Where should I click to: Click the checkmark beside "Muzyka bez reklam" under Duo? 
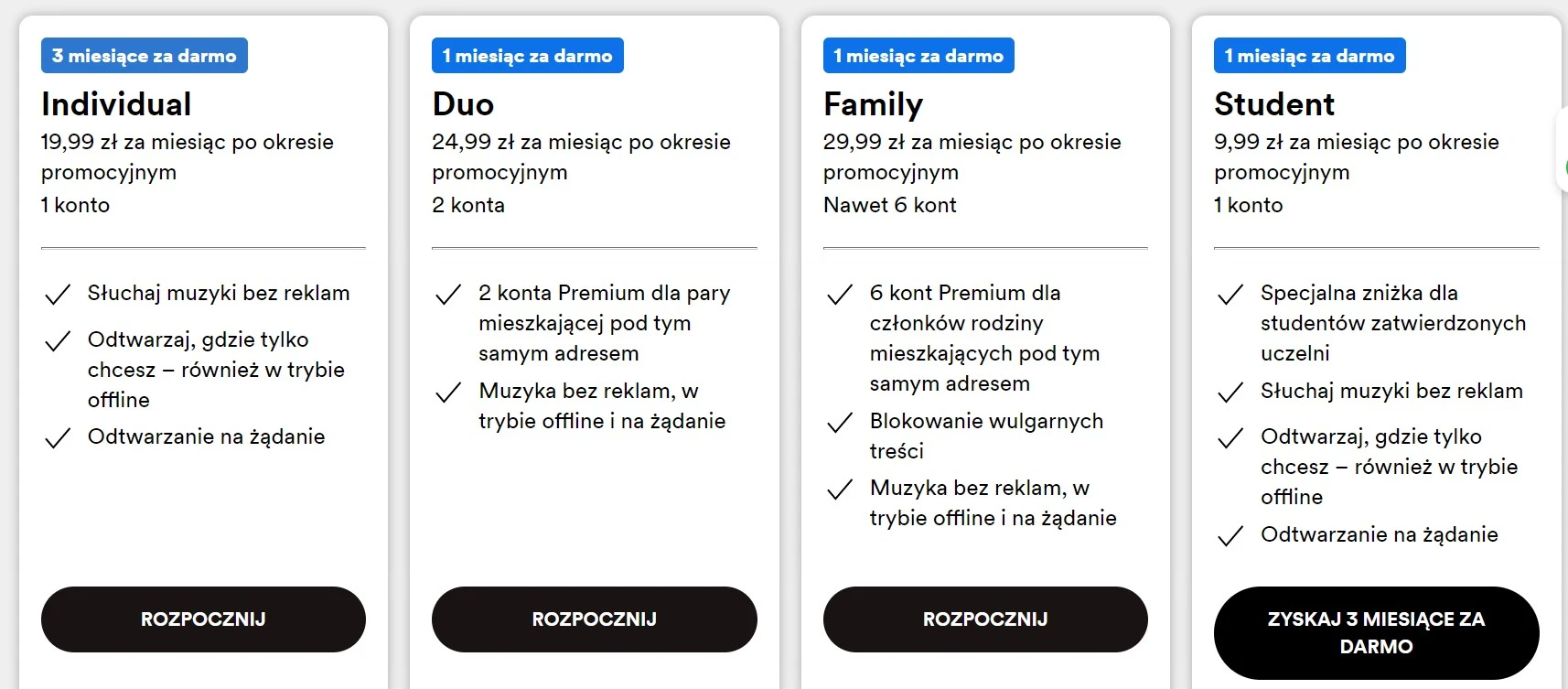447,392
